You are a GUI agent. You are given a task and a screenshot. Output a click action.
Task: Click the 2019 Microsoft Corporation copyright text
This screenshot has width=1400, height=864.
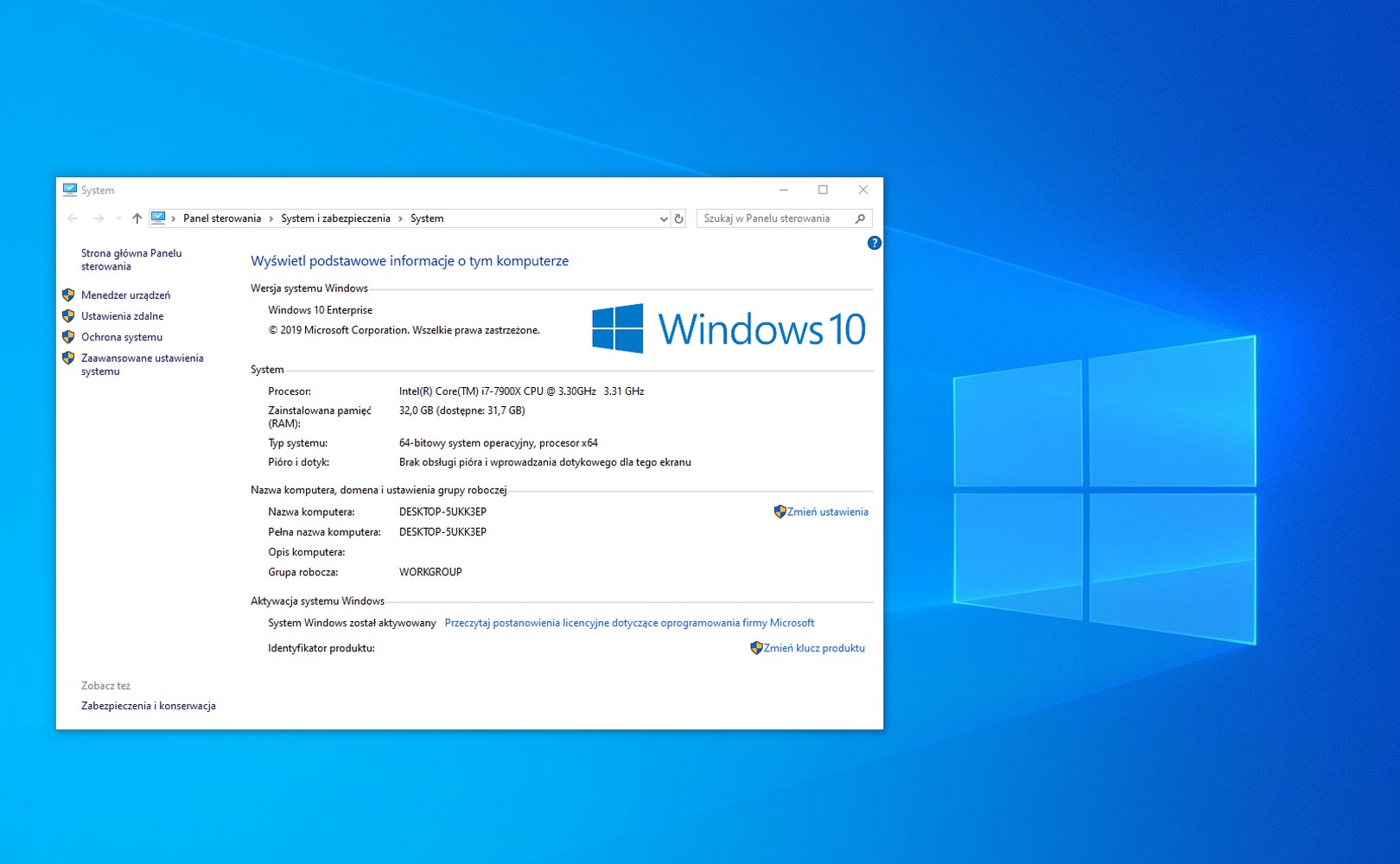404,330
